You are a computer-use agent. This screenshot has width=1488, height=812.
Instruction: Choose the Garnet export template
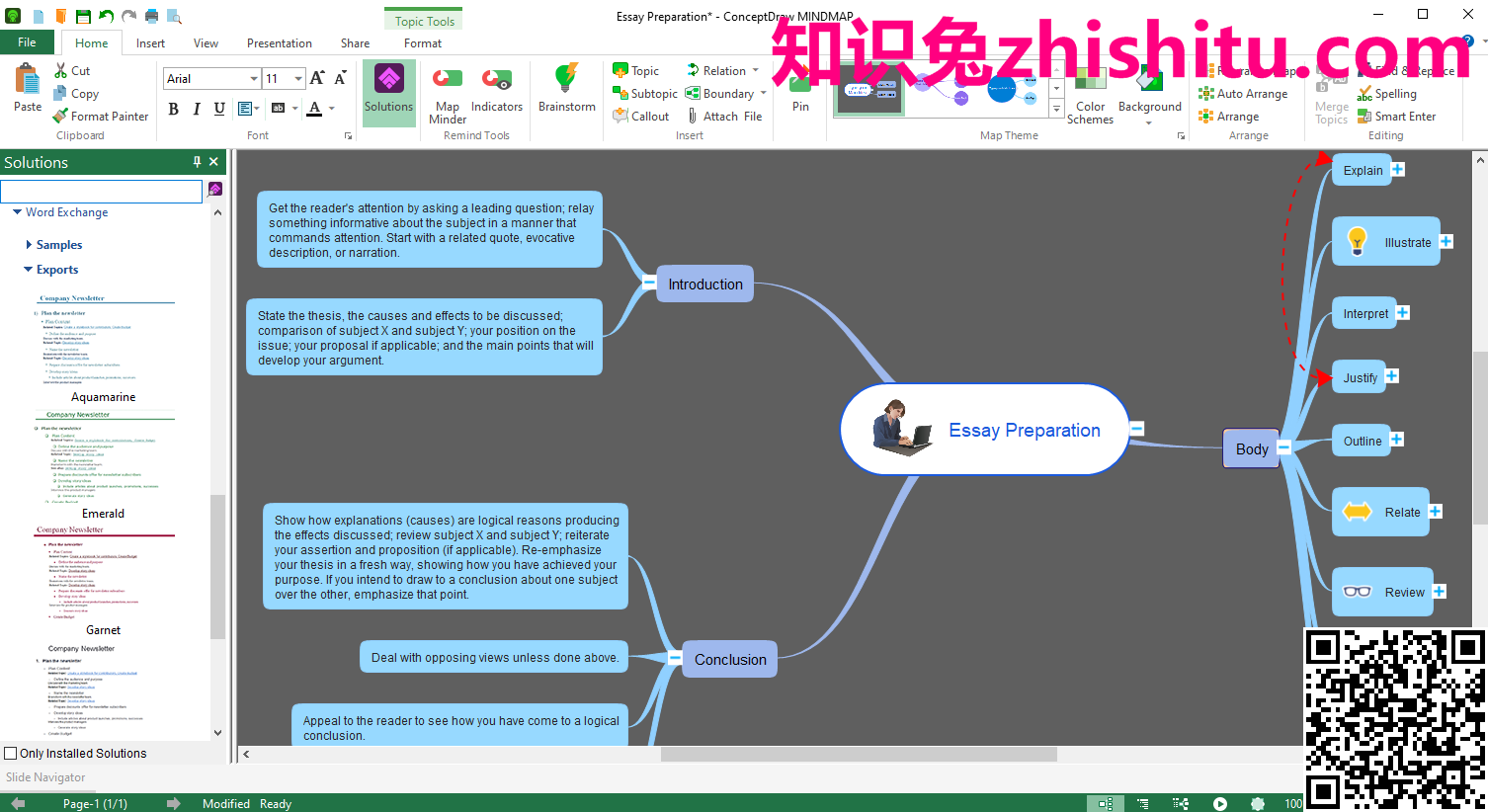[104, 581]
